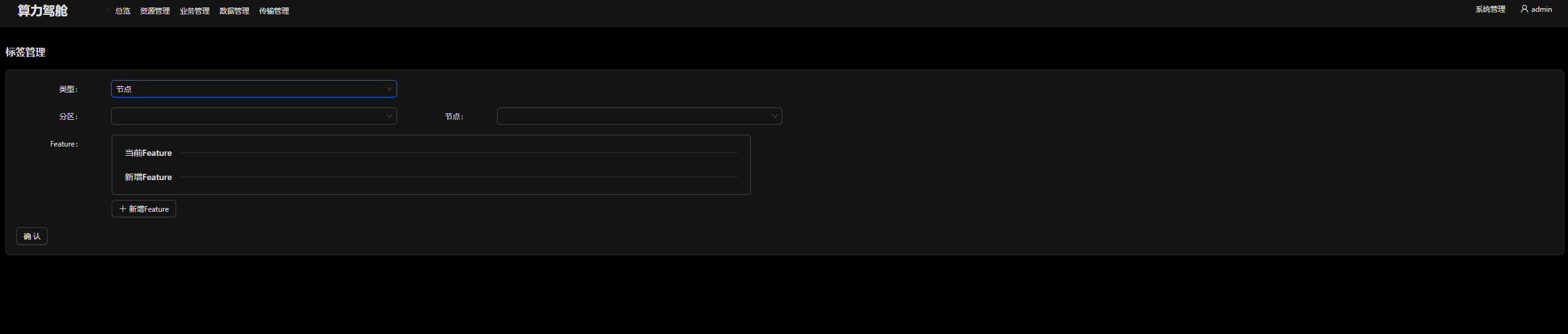
Task: Click the 标签管理 page title
Action: pyautogui.click(x=25, y=52)
